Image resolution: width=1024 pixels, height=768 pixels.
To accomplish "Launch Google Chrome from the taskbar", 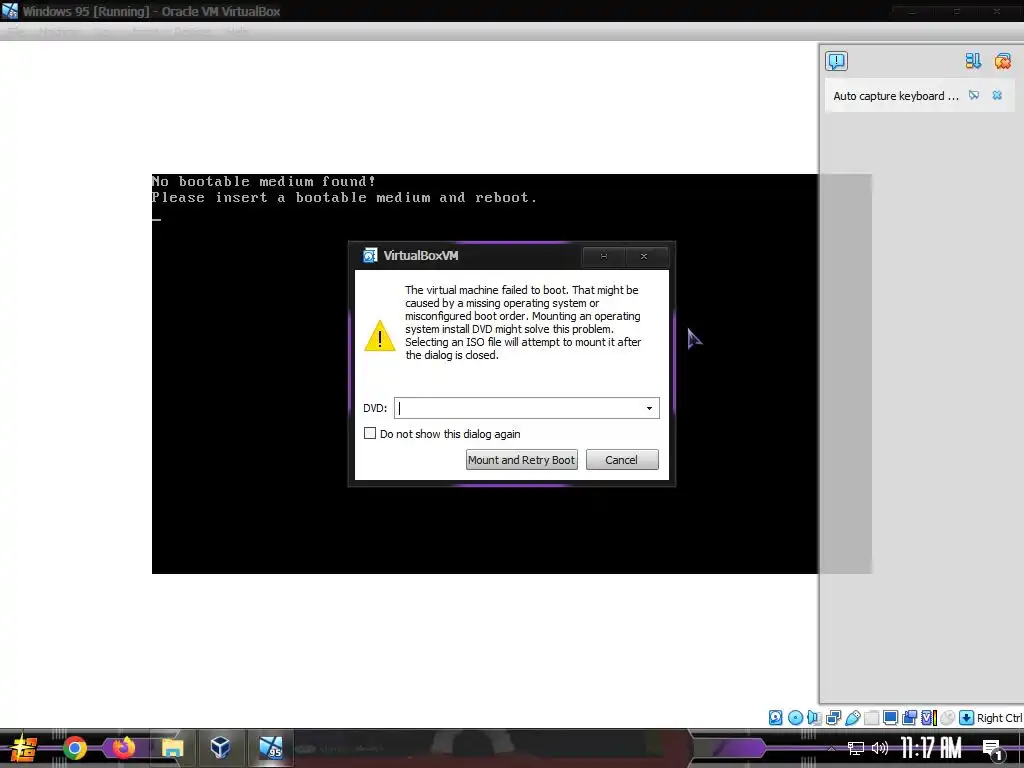I will coord(74,748).
